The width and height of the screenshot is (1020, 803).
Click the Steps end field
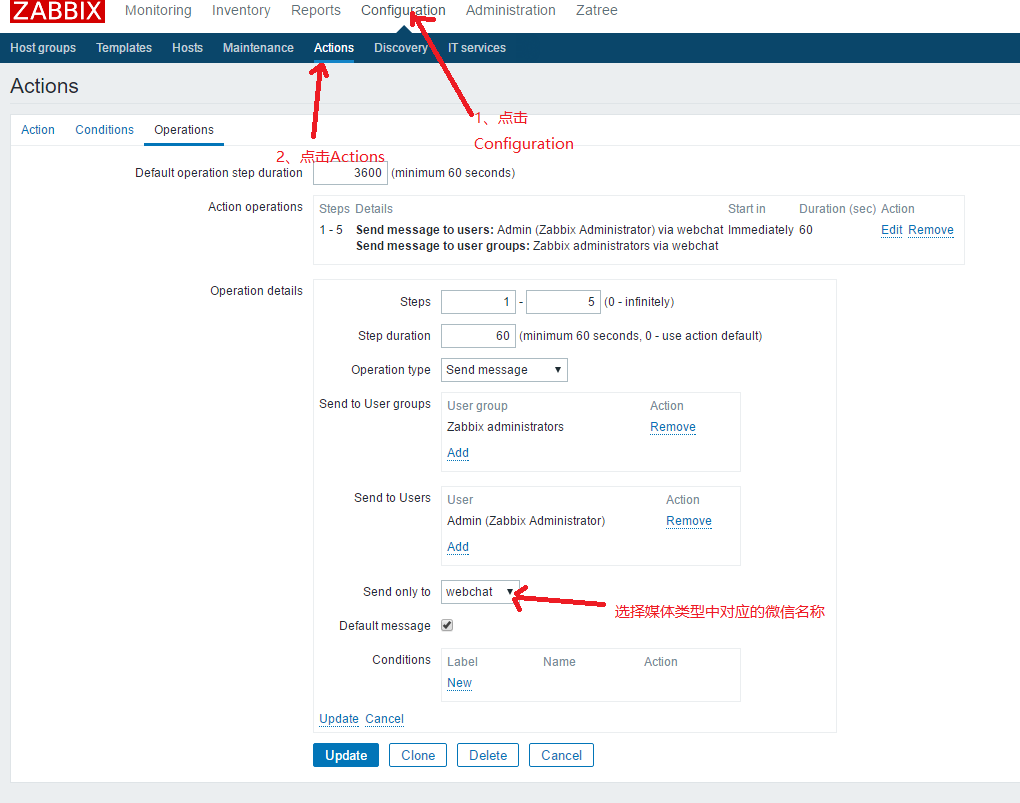563,302
